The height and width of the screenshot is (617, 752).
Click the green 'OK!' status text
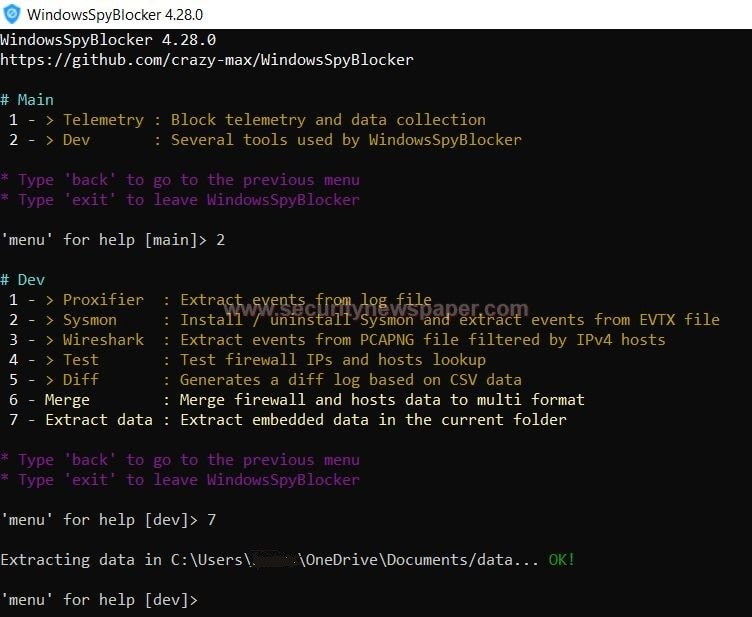click(x=562, y=560)
